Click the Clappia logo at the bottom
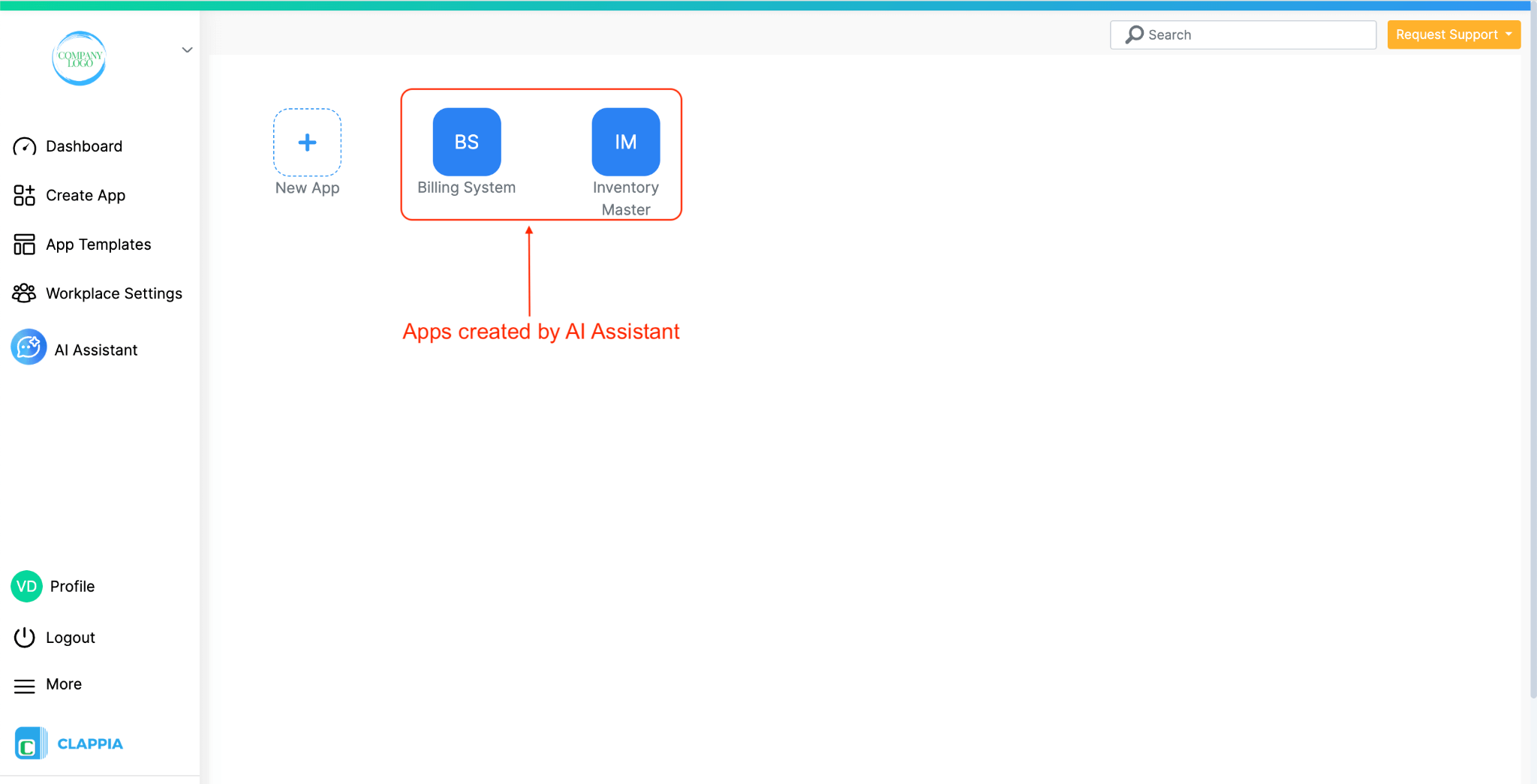 (x=68, y=743)
